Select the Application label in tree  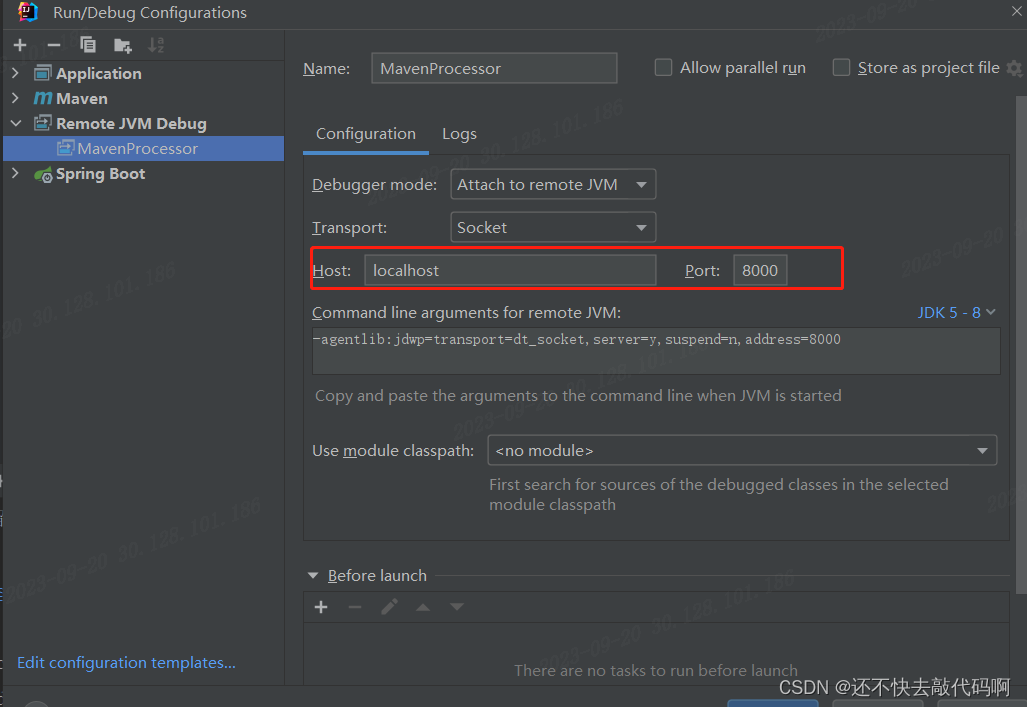99,73
